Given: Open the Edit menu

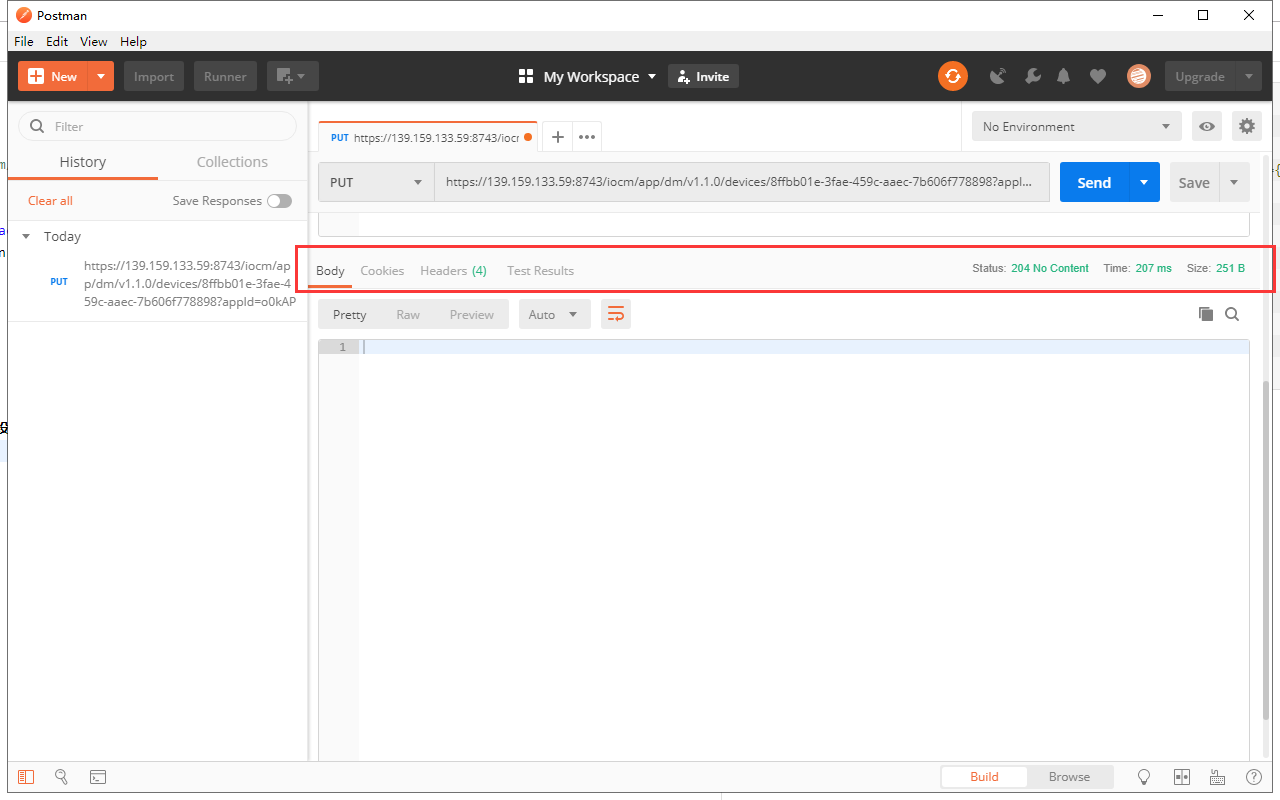Looking at the screenshot, I should (57, 41).
